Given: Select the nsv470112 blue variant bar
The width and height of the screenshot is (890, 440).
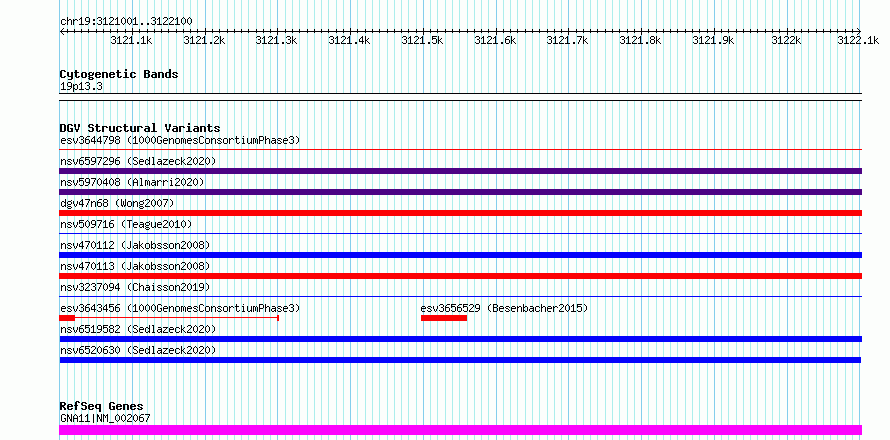Looking at the screenshot, I should pos(460,255).
